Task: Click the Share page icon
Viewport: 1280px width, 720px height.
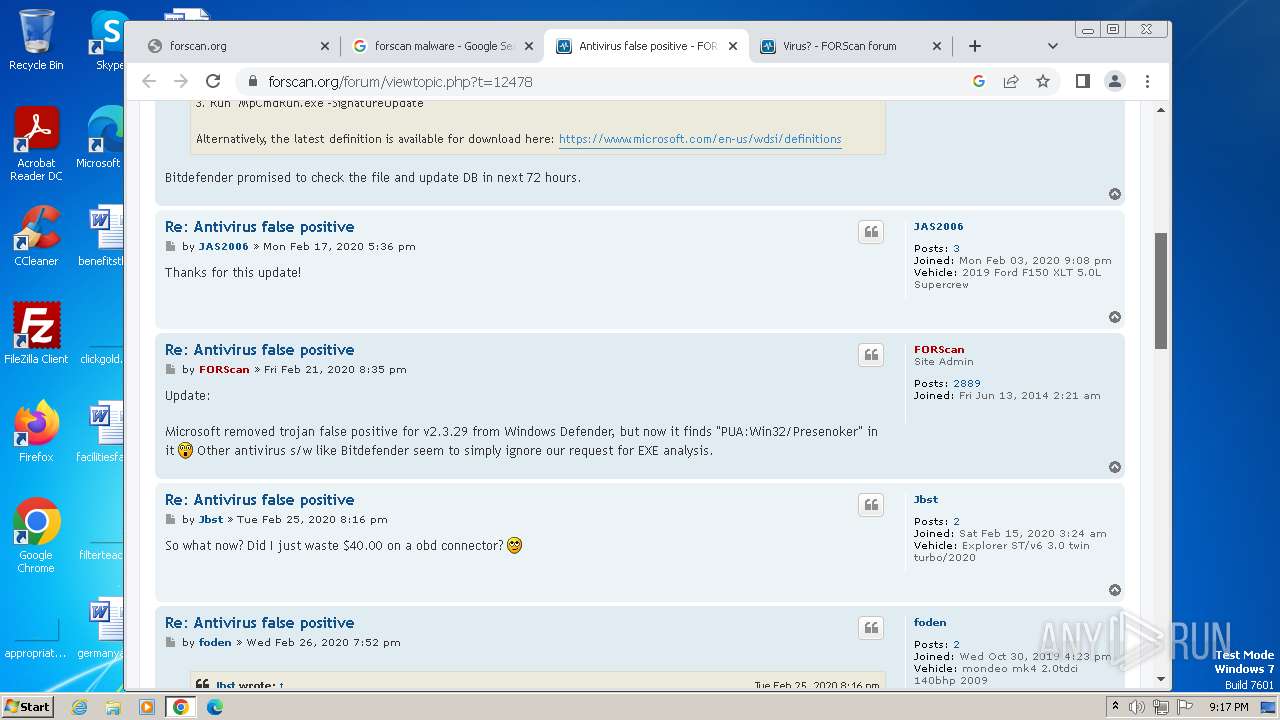Action: pyautogui.click(x=1011, y=81)
